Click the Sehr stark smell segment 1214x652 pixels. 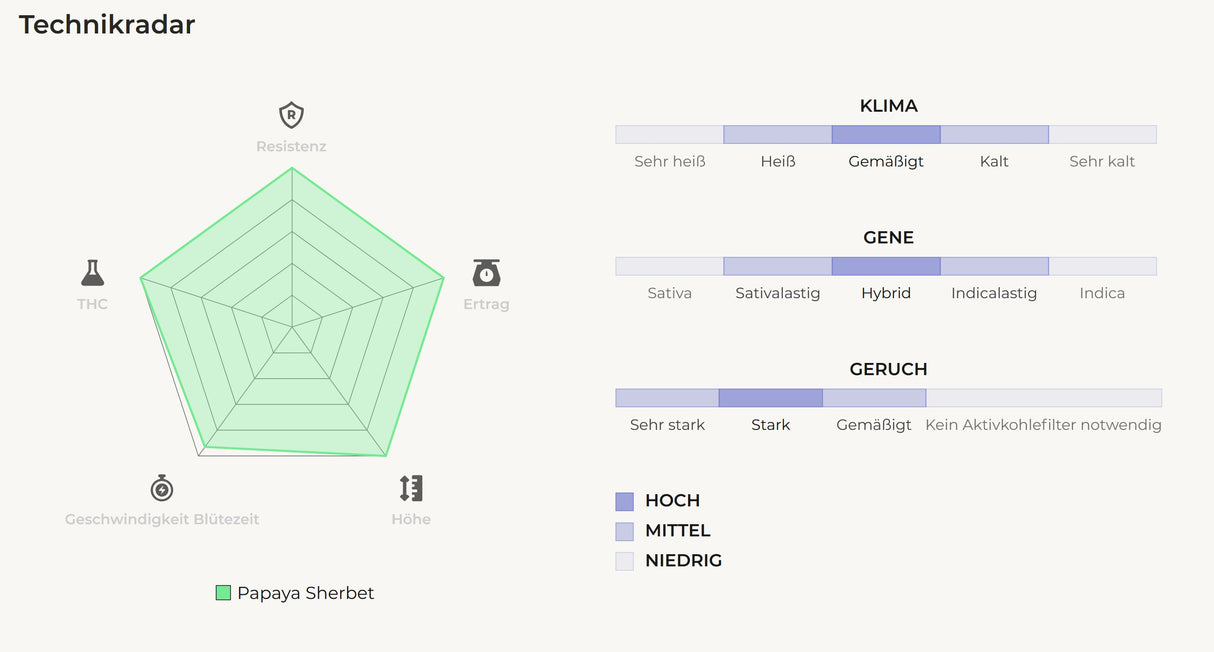pos(667,398)
